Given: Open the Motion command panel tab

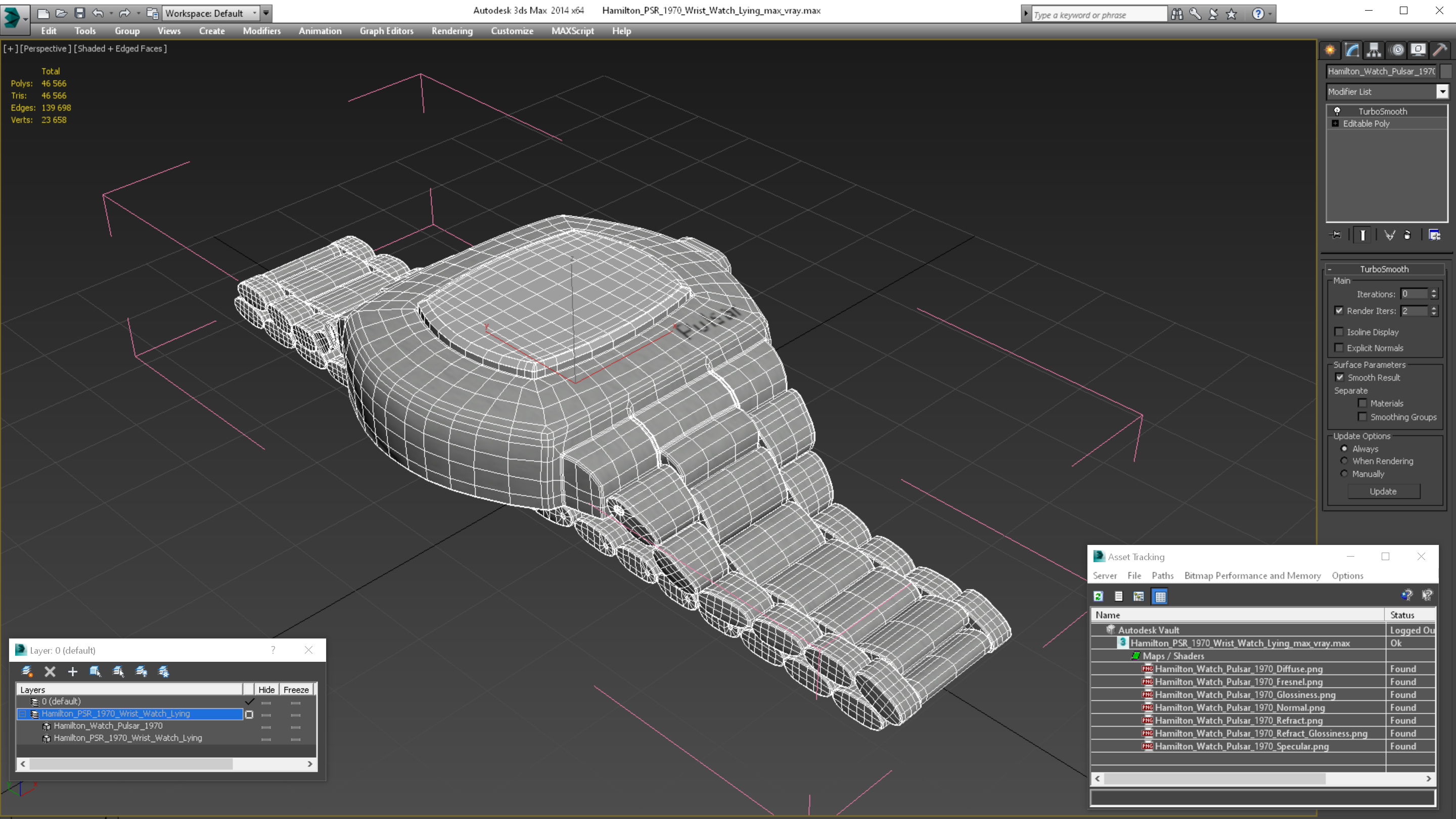Looking at the screenshot, I should tap(1397, 50).
